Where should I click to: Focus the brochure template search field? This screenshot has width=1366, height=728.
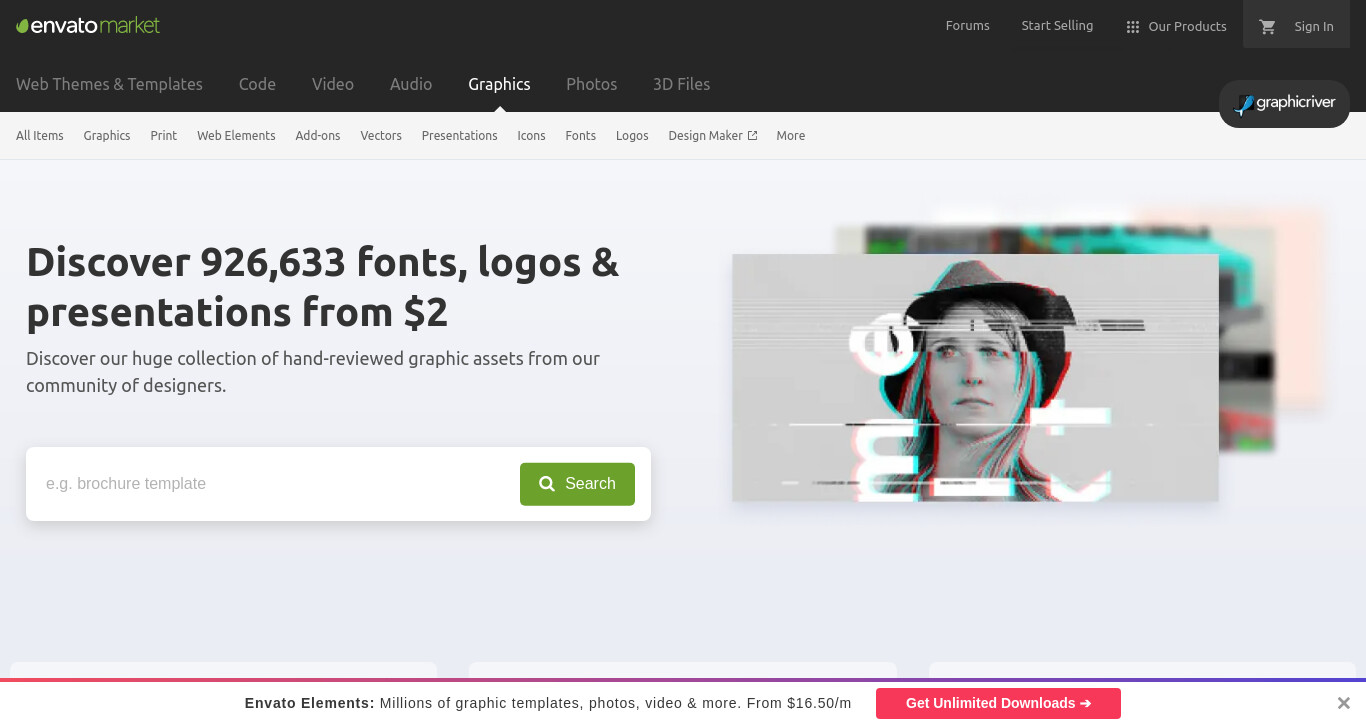click(273, 484)
